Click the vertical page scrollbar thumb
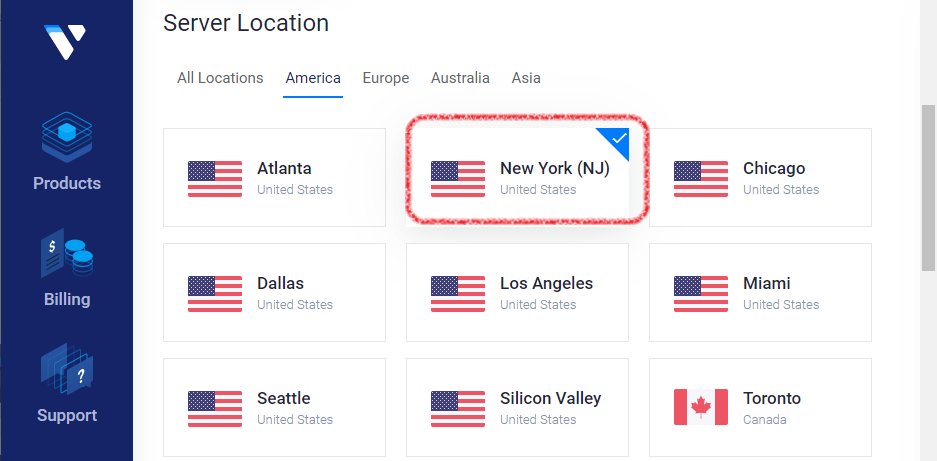Screen dimensions: 937x461 pyautogui.click(x=928, y=188)
